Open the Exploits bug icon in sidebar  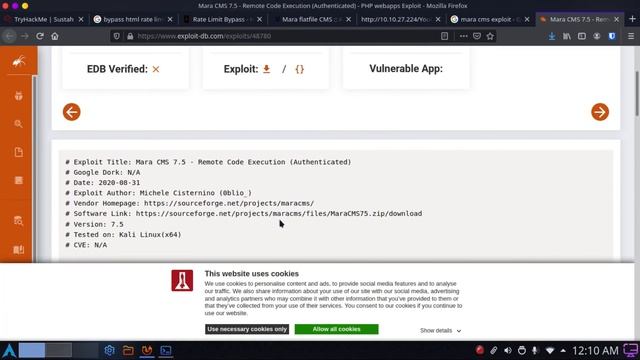click(x=18, y=96)
